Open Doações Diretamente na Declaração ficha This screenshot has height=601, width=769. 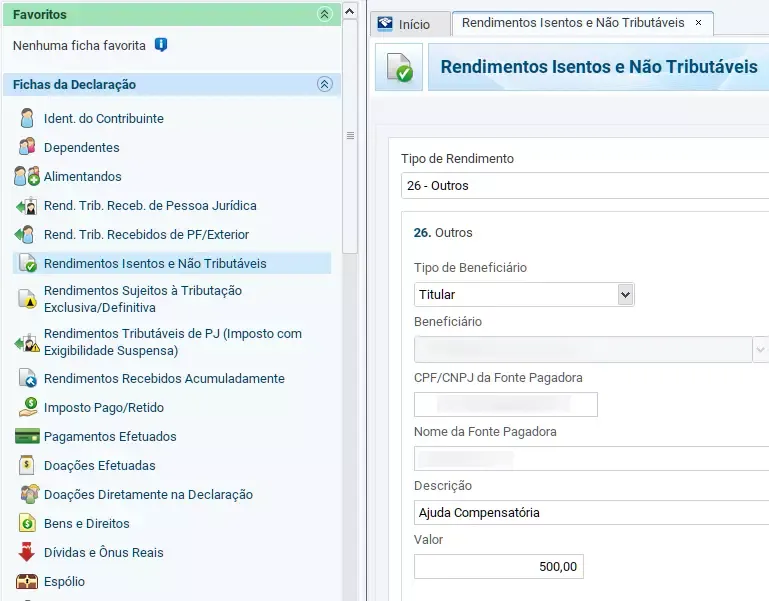tap(148, 494)
